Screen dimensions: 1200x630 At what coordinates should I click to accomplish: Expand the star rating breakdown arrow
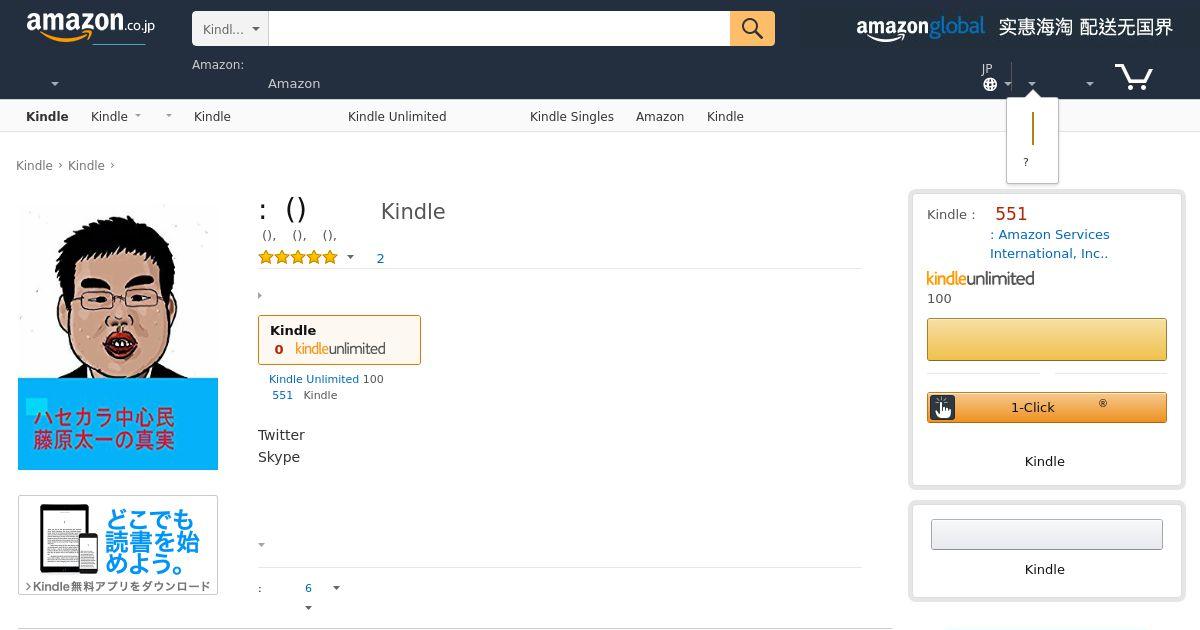point(350,258)
